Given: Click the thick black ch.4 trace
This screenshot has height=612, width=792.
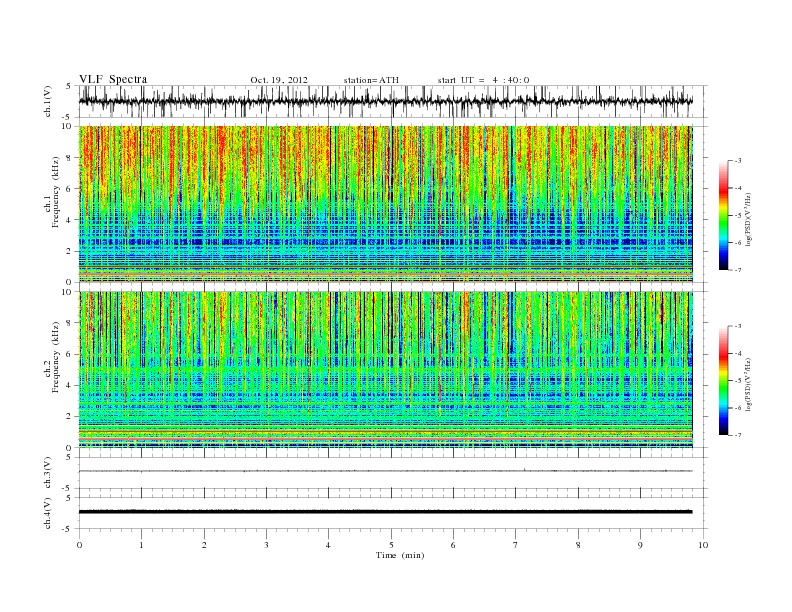Looking at the screenshot, I should [385, 512].
